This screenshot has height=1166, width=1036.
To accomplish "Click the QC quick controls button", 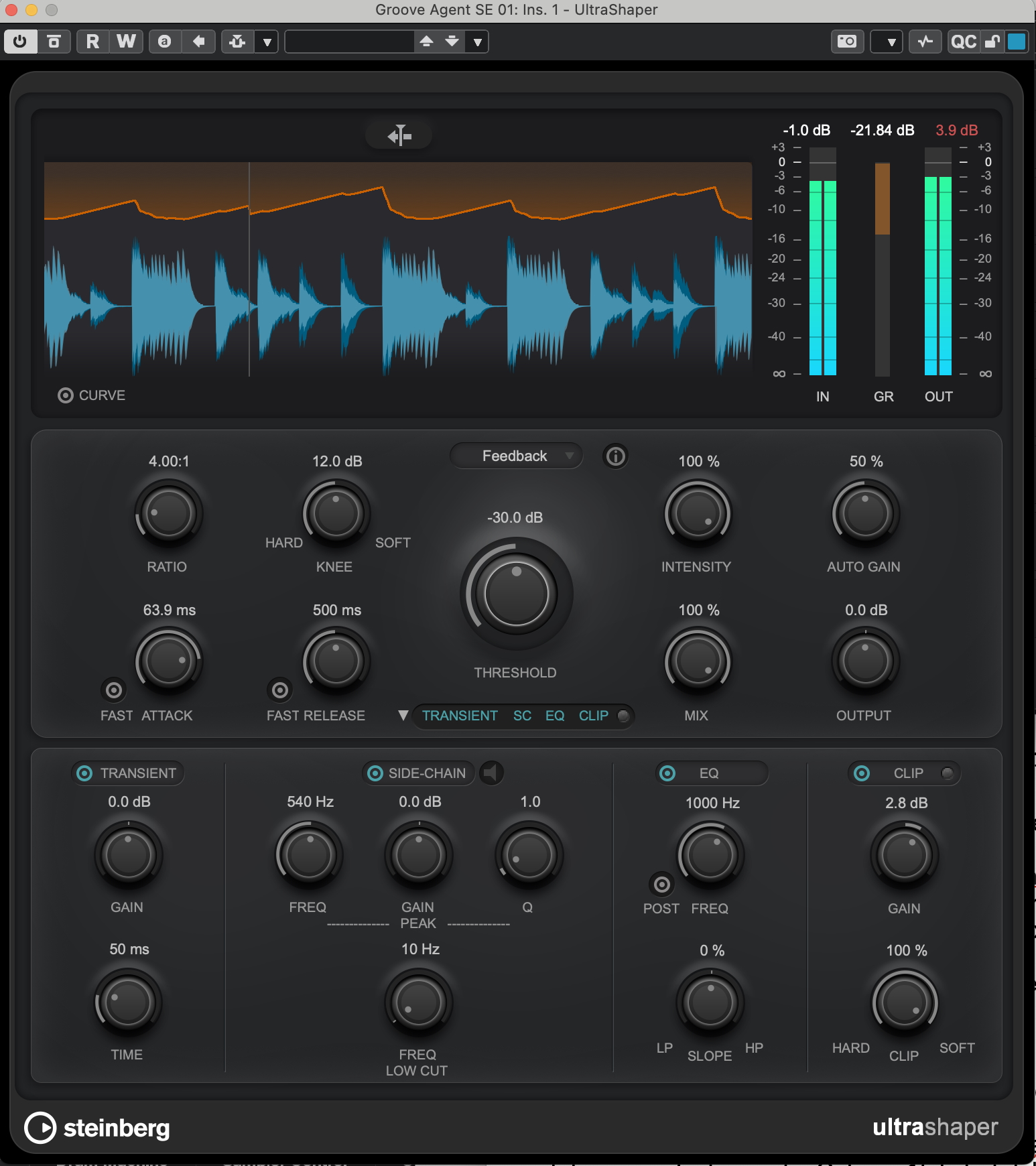I will 963,42.
